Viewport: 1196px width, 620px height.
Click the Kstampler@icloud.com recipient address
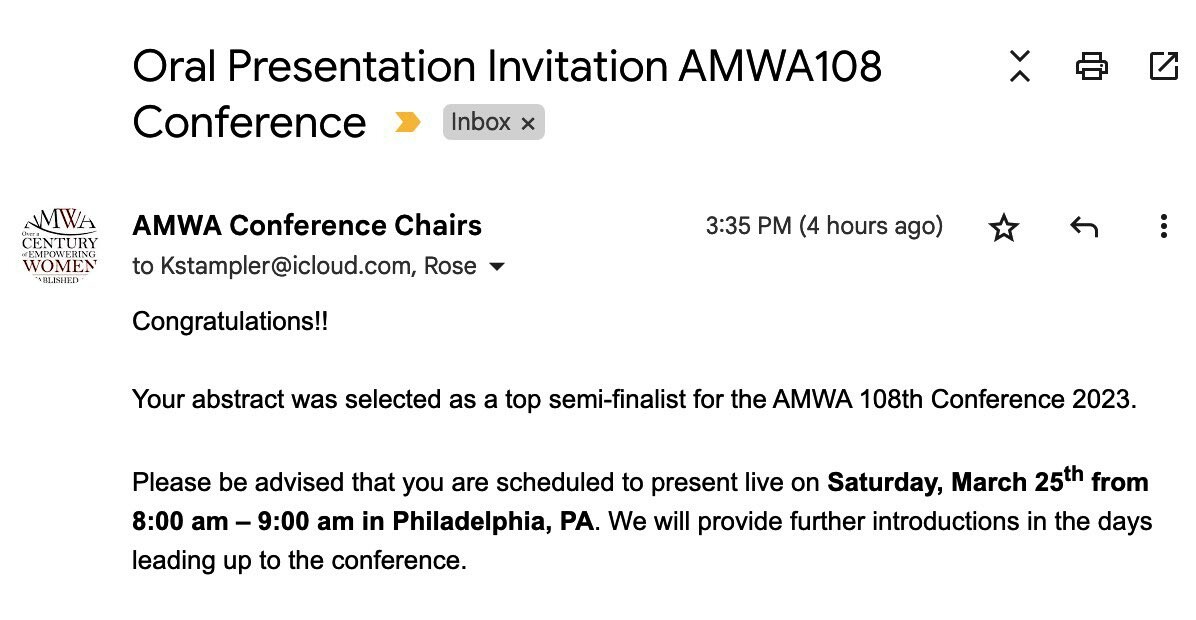click(x=285, y=267)
